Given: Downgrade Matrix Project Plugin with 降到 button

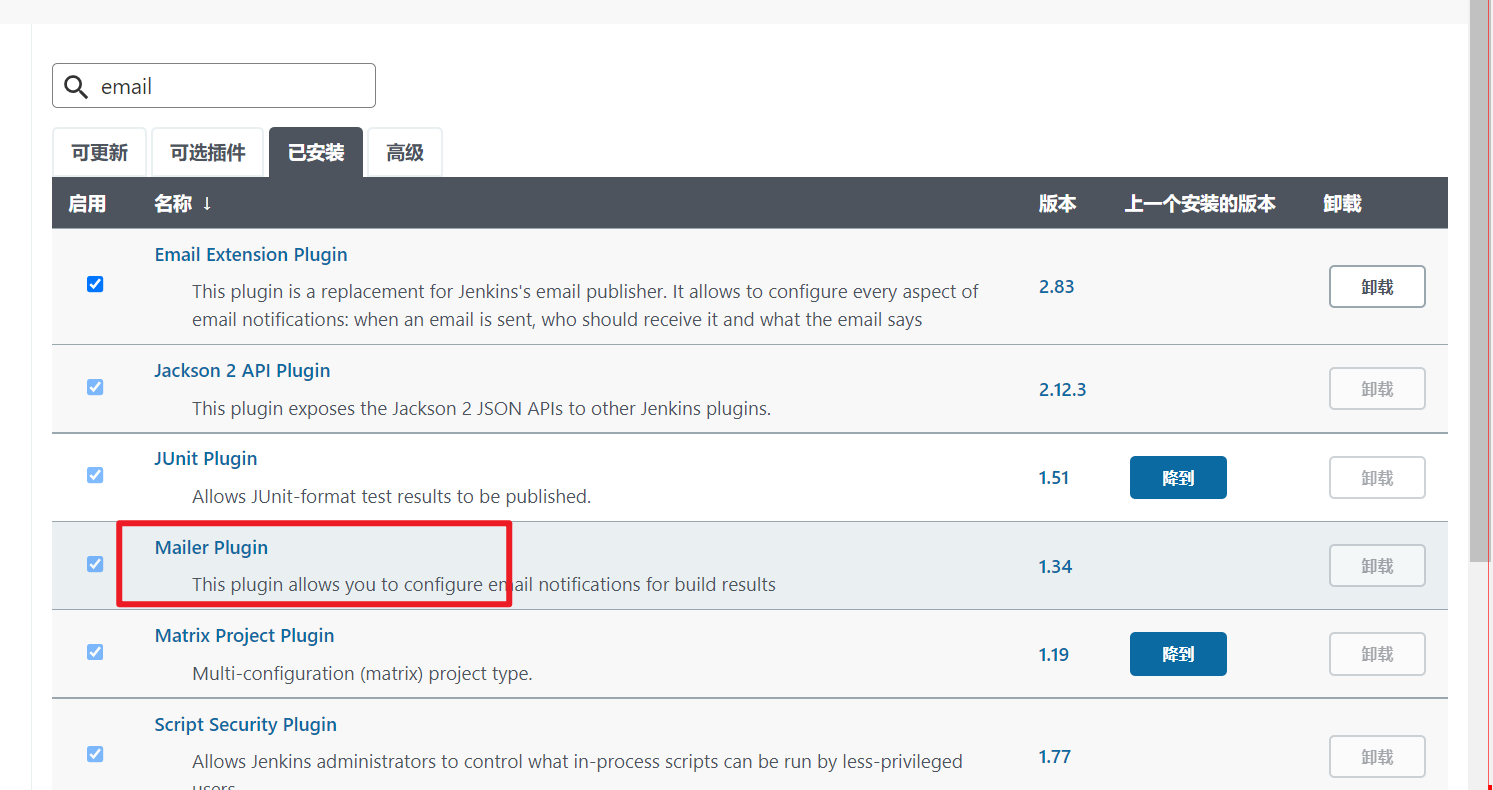Looking at the screenshot, I should [x=1178, y=654].
